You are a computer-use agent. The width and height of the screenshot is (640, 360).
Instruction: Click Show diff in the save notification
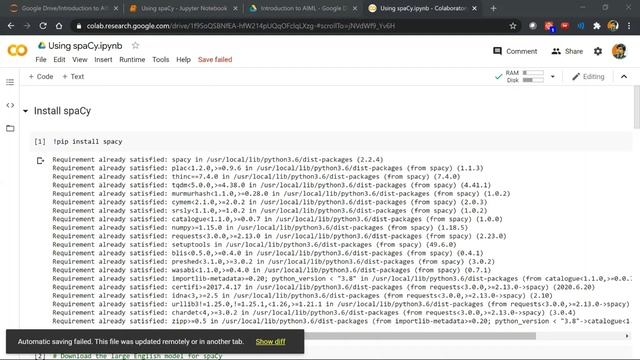[270, 342]
